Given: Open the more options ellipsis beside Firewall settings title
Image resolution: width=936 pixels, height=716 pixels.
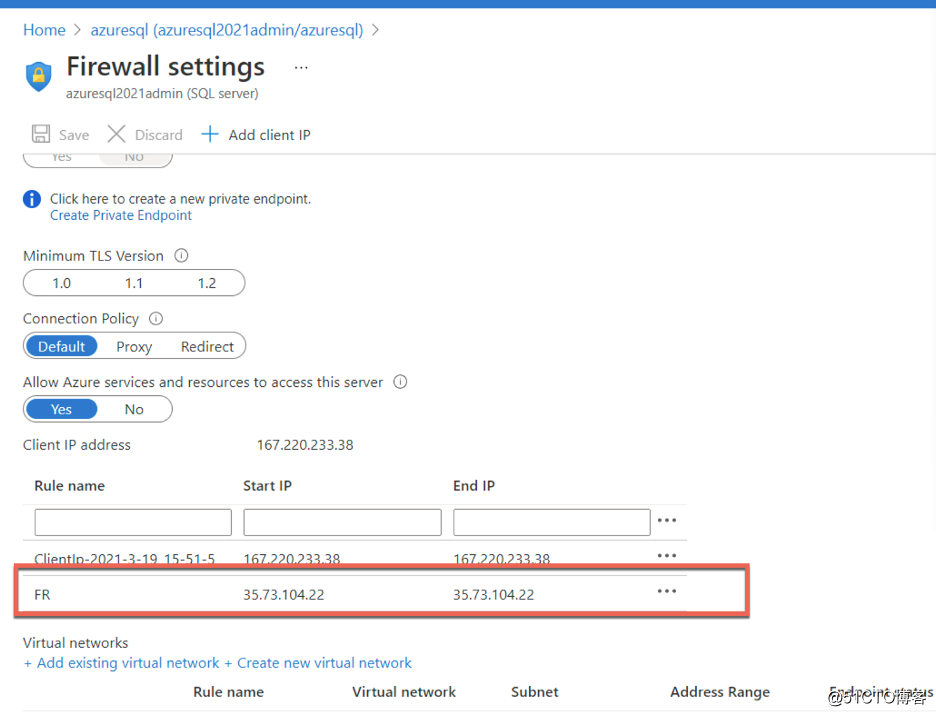Looking at the screenshot, I should tap(301, 68).
